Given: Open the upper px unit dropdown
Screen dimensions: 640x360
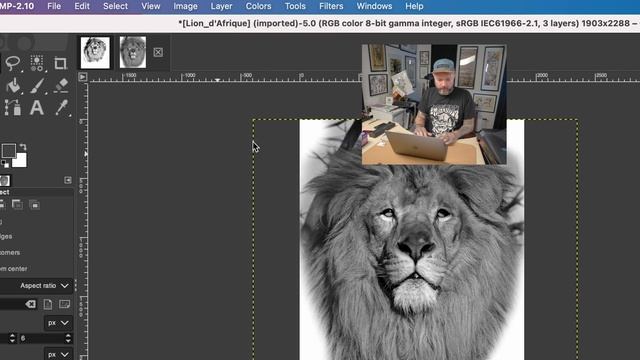Looking at the screenshot, I should coord(58,323).
